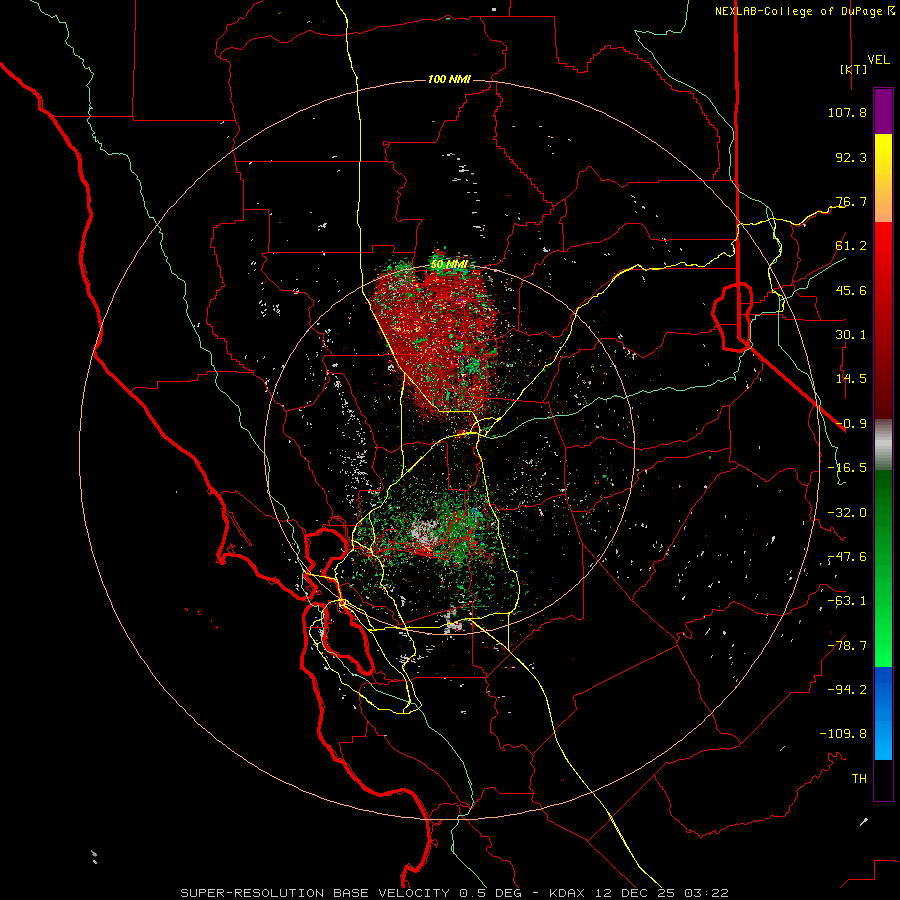The width and height of the screenshot is (900, 900).
Task: Select the 14.5 legend value
Action: click(x=851, y=379)
